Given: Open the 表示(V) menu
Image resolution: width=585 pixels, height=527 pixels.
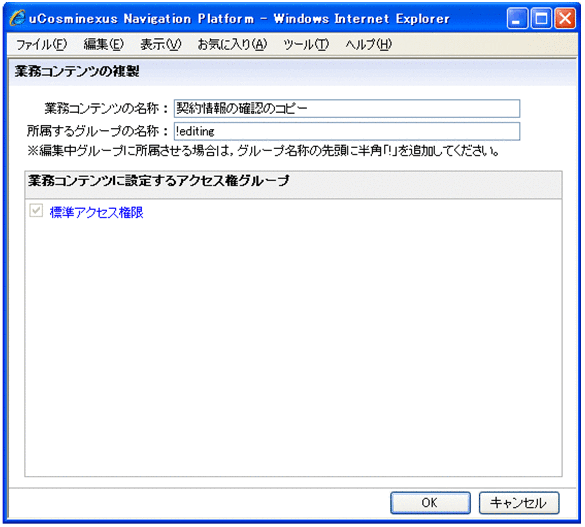Looking at the screenshot, I should click(x=160, y=44).
